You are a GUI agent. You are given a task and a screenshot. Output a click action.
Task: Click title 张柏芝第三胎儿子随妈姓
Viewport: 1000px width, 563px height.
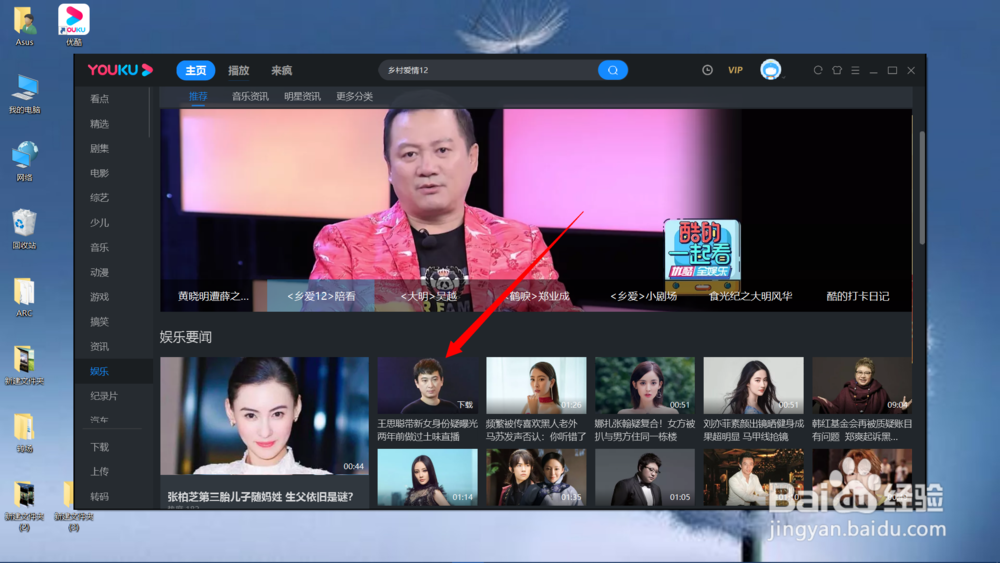click(260, 497)
